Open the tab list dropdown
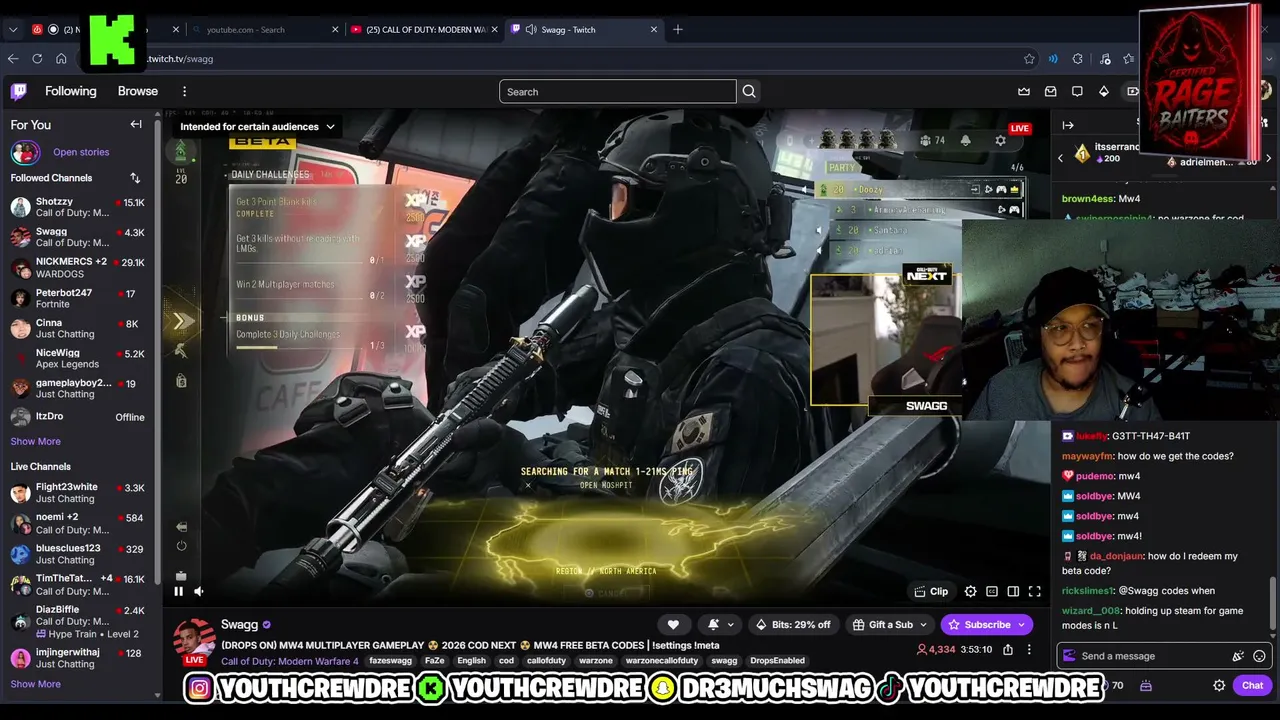This screenshot has width=1280, height=720. coord(13,30)
